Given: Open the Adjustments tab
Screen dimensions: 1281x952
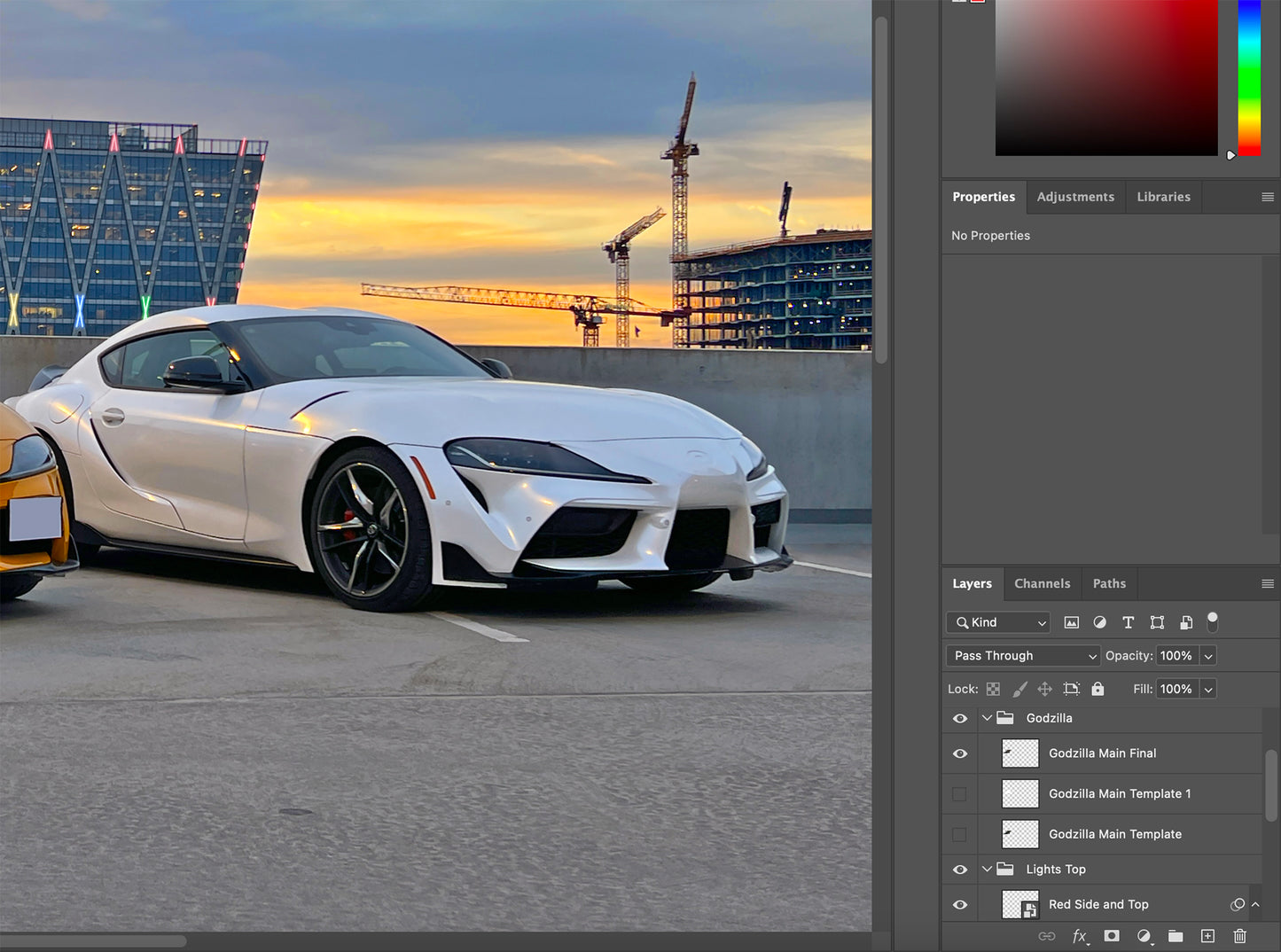Looking at the screenshot, I should (1075, 197).
